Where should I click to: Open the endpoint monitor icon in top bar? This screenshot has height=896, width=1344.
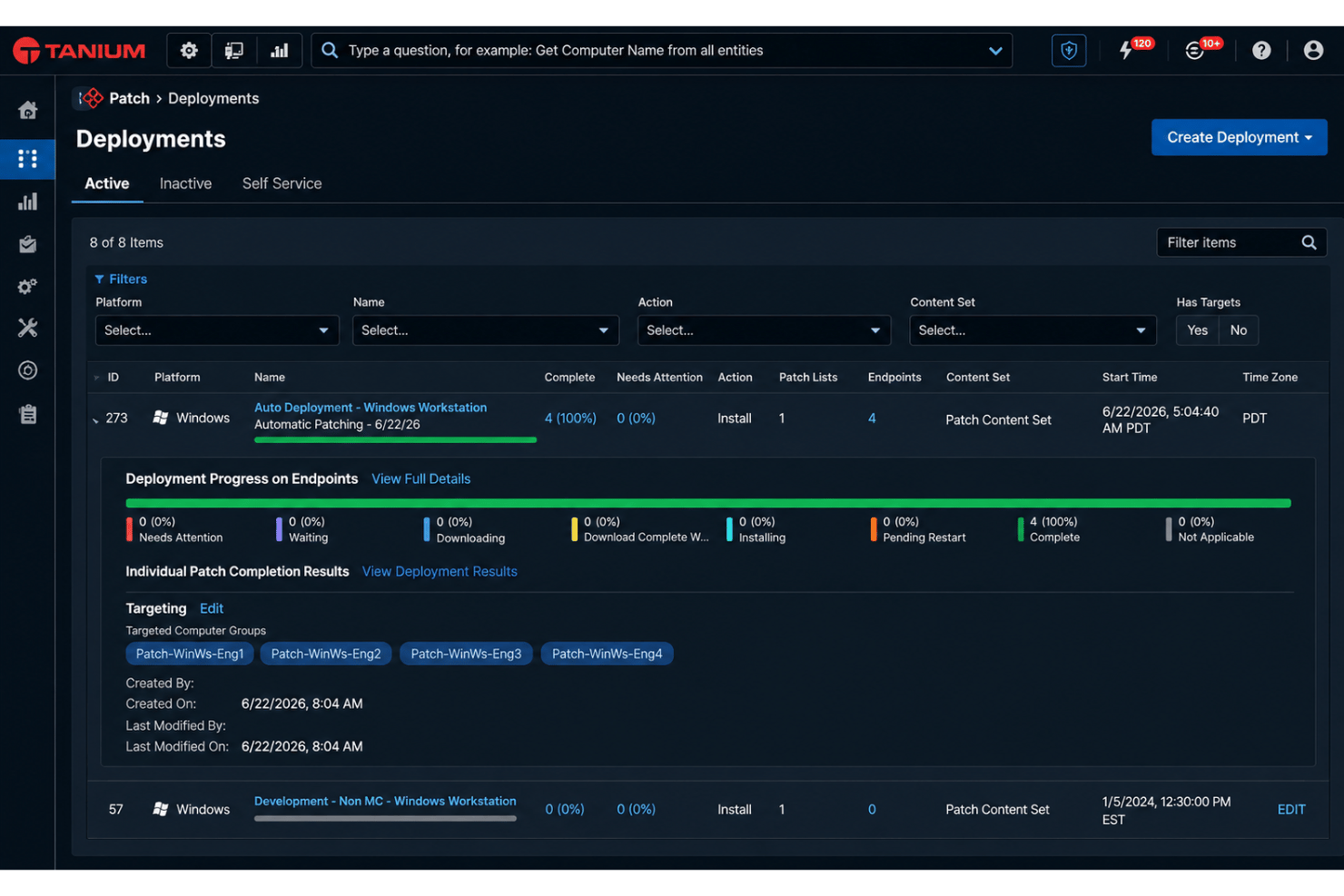point(234,51)
